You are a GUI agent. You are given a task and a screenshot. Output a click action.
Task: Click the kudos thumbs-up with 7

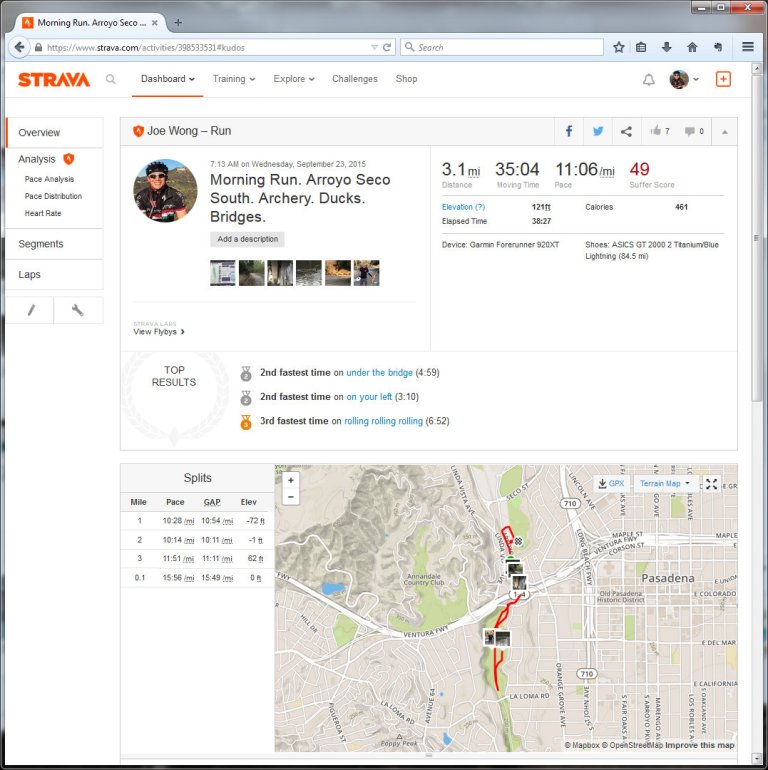[659, 131]
